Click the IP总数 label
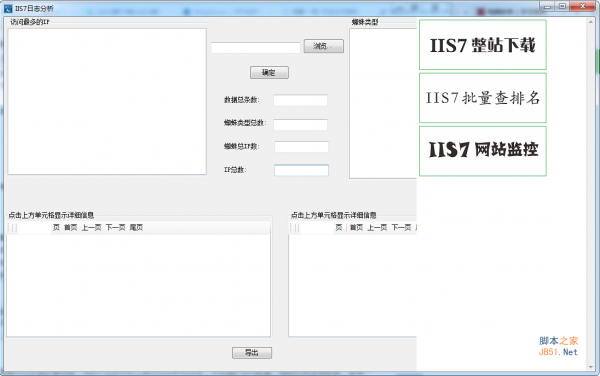 235,169
